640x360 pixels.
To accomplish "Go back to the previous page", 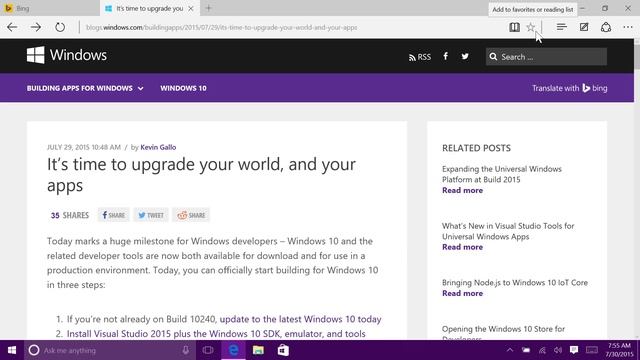I will click(12, 27).
